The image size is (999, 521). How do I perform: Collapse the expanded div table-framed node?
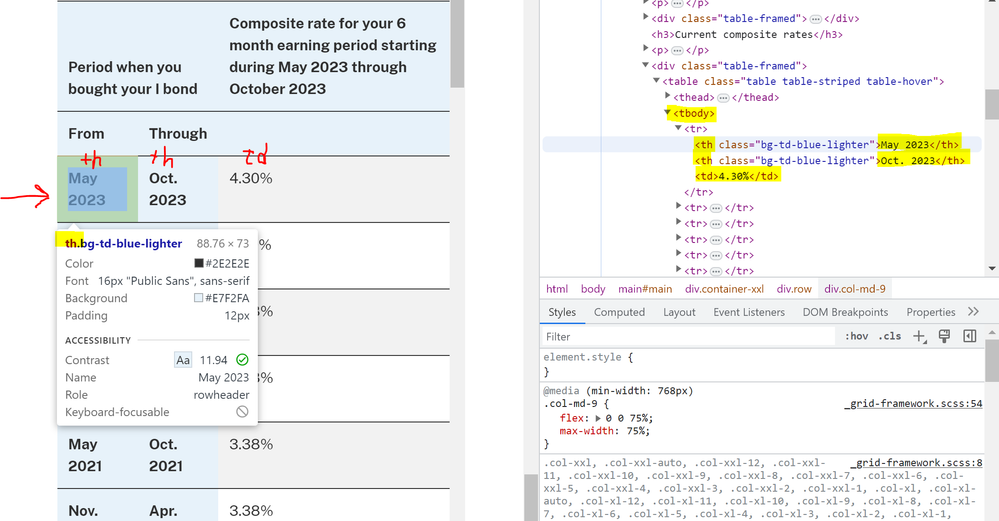click(x=645, y=65)
